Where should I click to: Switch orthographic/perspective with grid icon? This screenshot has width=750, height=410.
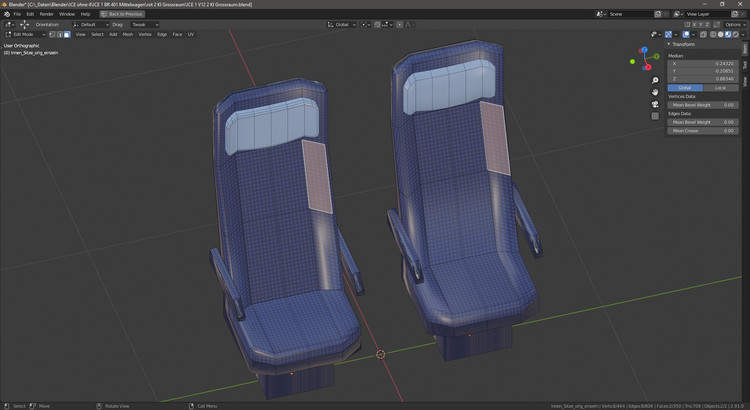(655, 115)
